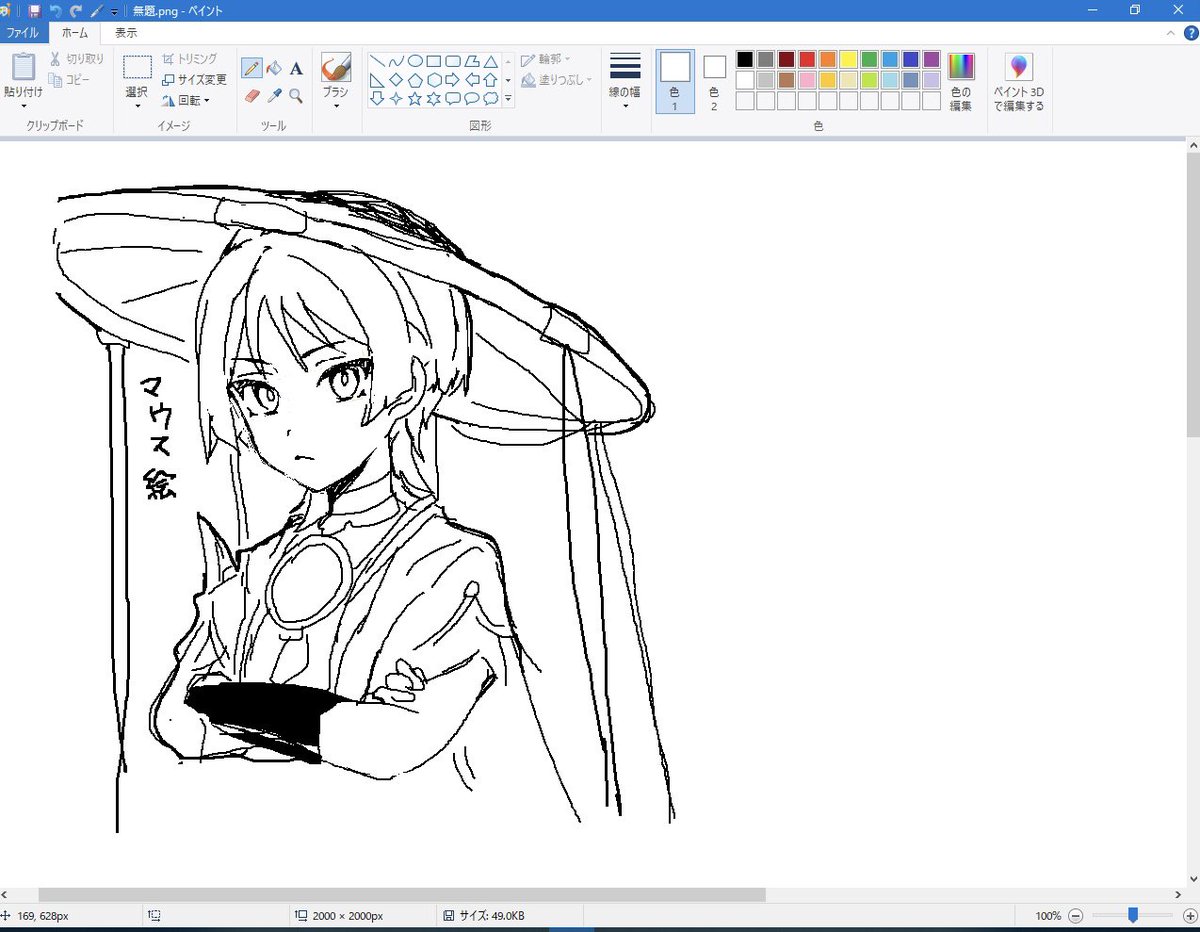Choose the hexagon shape
1200x932 pixels.
[434, 80]
